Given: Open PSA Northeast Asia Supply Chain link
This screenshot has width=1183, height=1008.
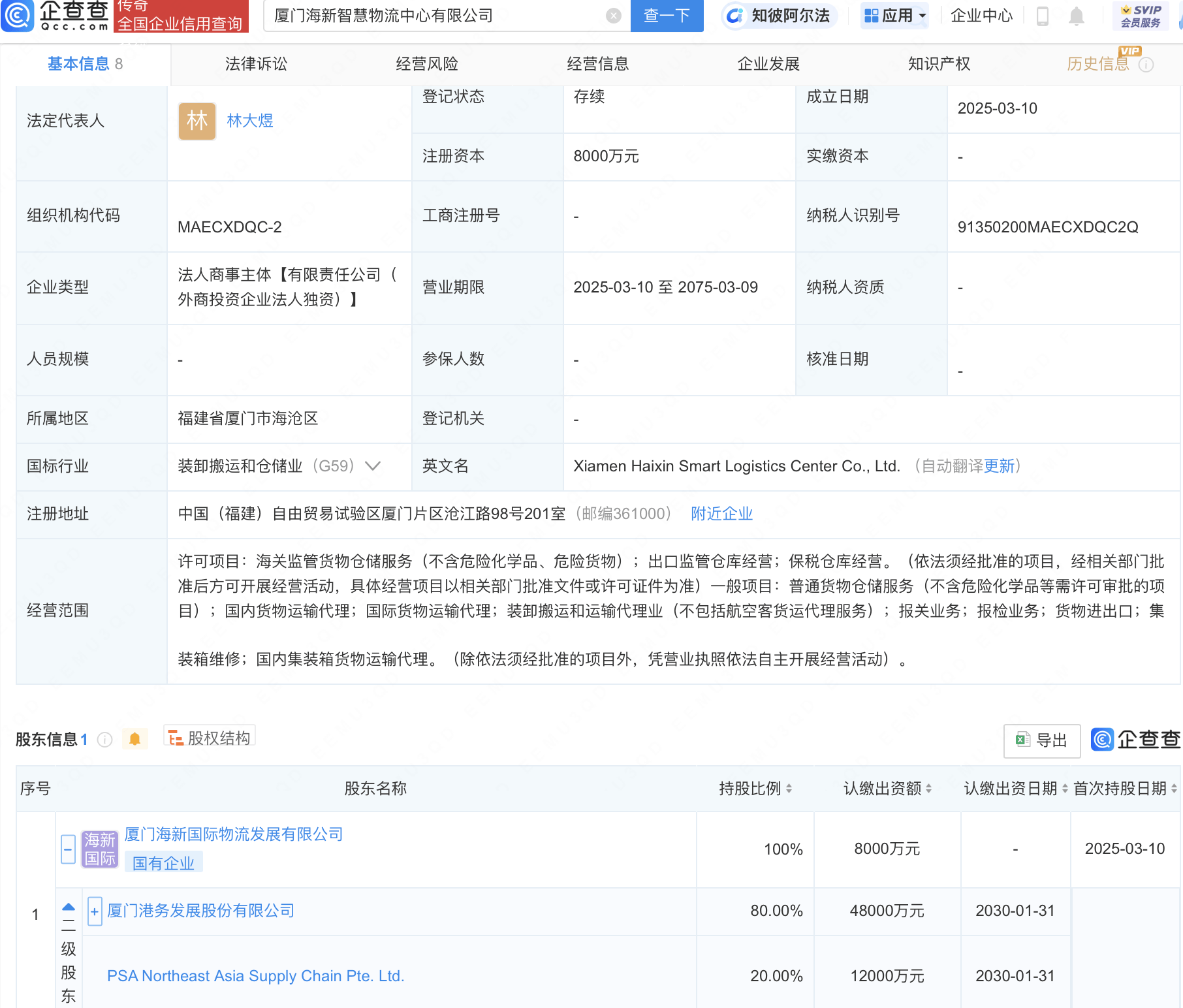Looking at the screenshot, I should tap(256, 976).
